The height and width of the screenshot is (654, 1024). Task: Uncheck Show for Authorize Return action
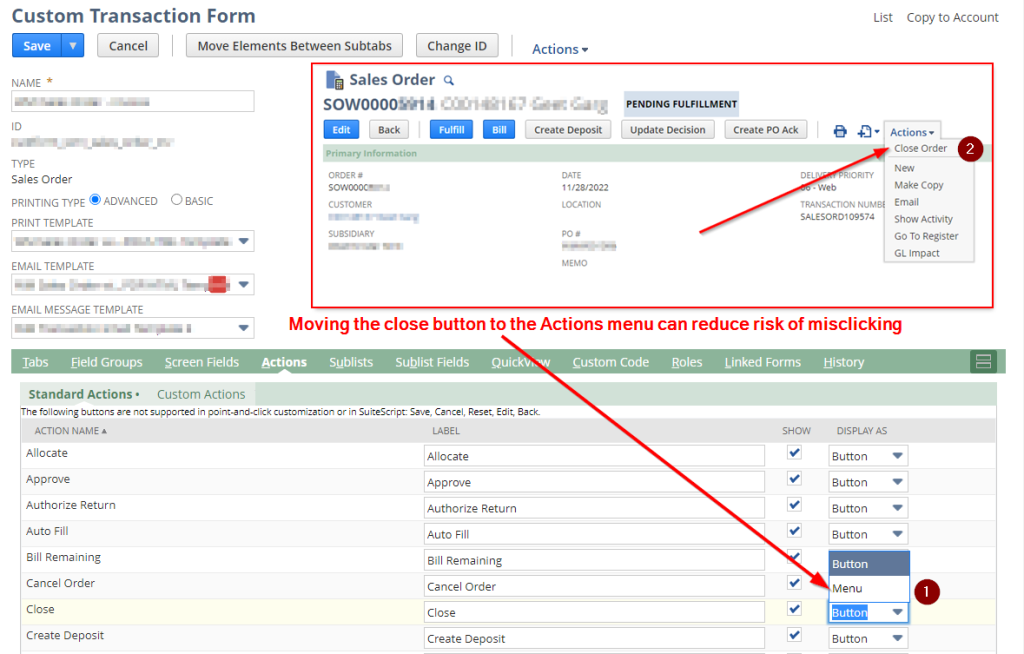pyautogui.click(x=794, y=505)
